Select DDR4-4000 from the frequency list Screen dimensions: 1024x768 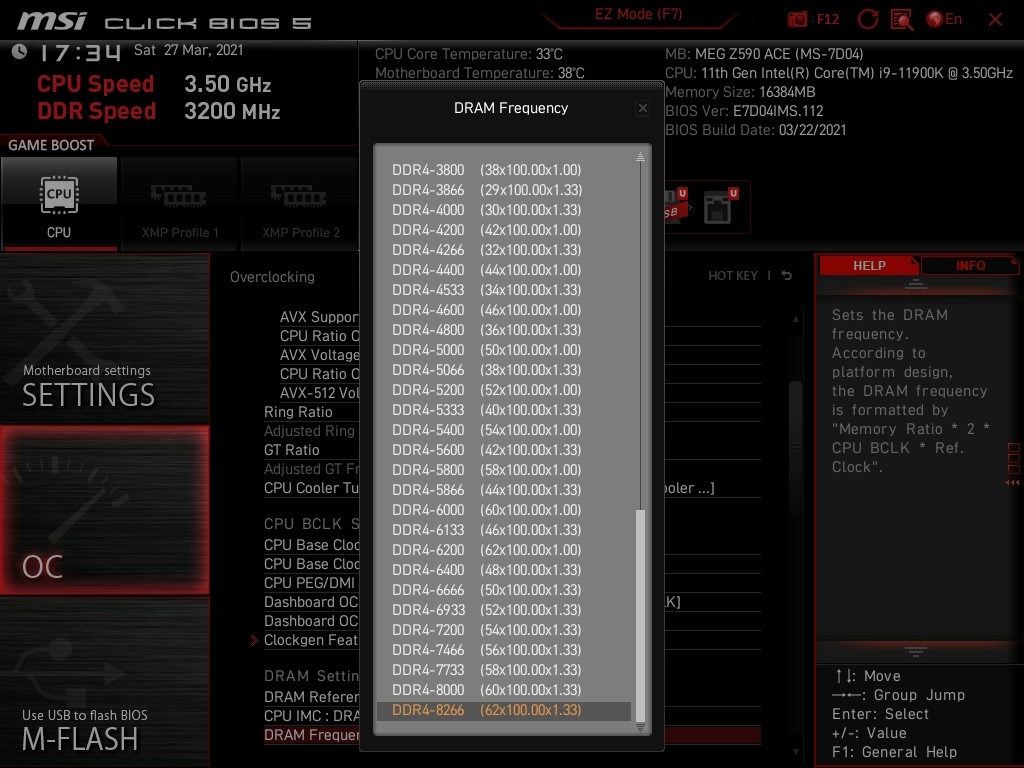(x=486, y=210)
